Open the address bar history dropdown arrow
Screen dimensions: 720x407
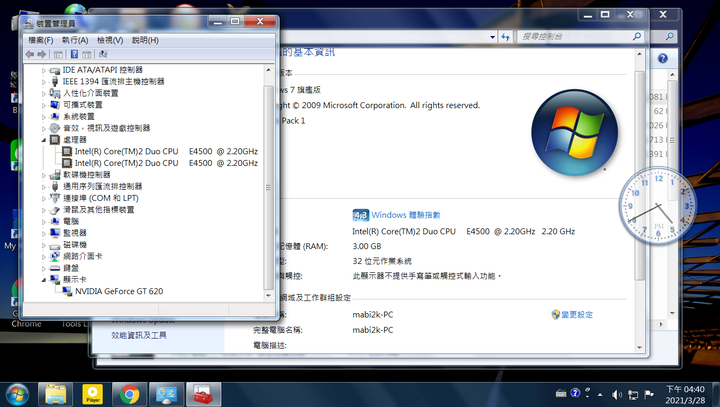click(x=492, y=37)
